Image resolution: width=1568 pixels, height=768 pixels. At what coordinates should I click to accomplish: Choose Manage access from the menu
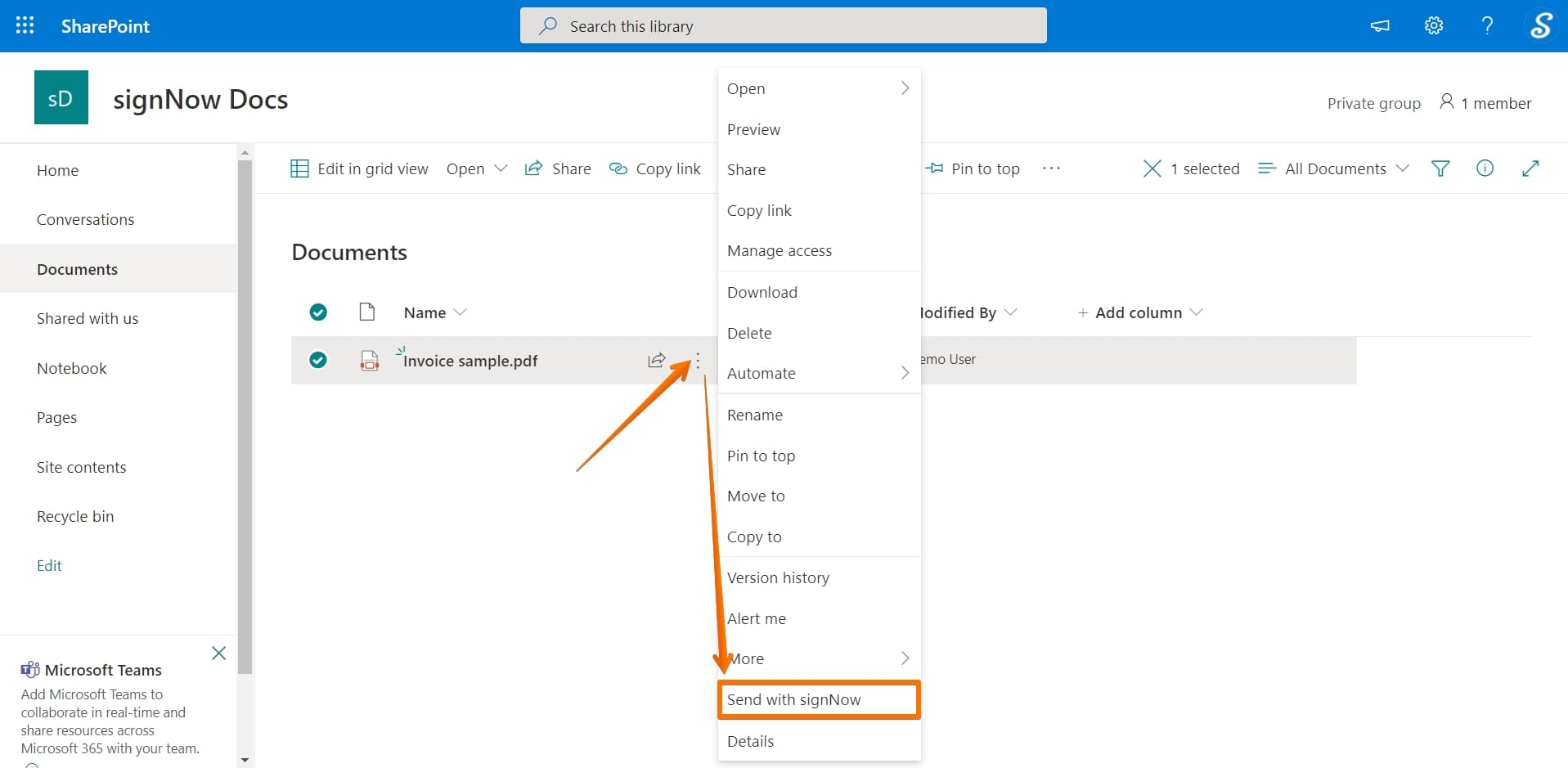[820, 250]
